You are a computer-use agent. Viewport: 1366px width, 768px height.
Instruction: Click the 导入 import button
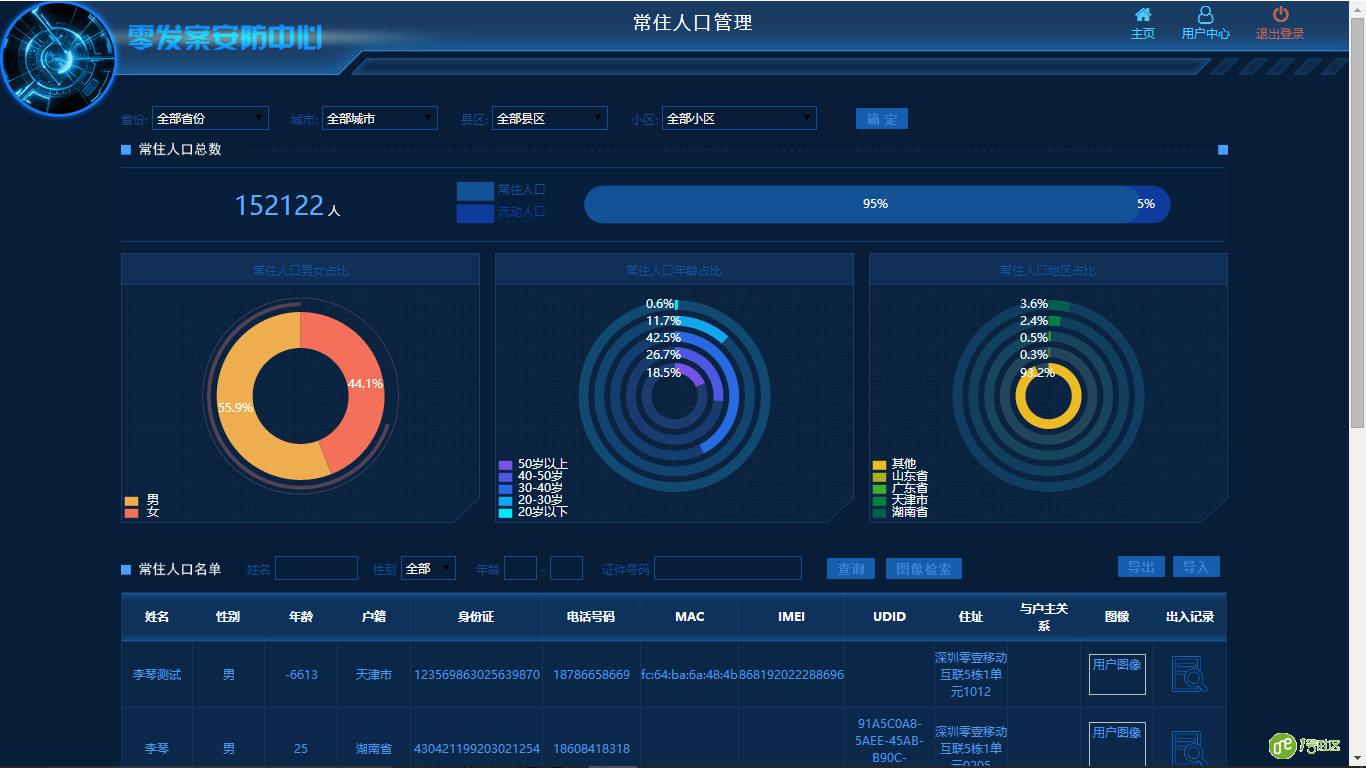point(1196,567)
